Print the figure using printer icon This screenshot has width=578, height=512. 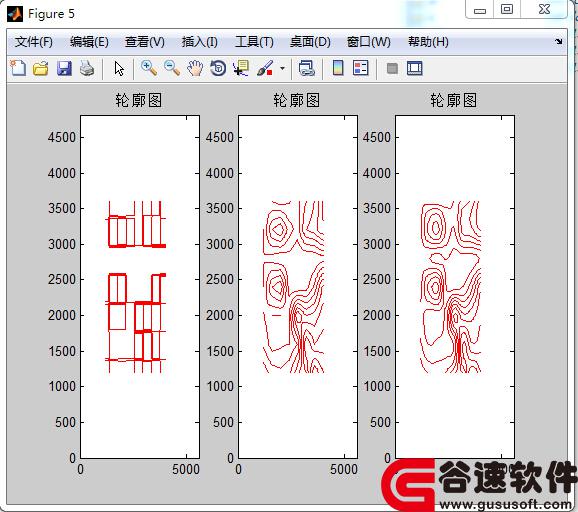point(87,69)
